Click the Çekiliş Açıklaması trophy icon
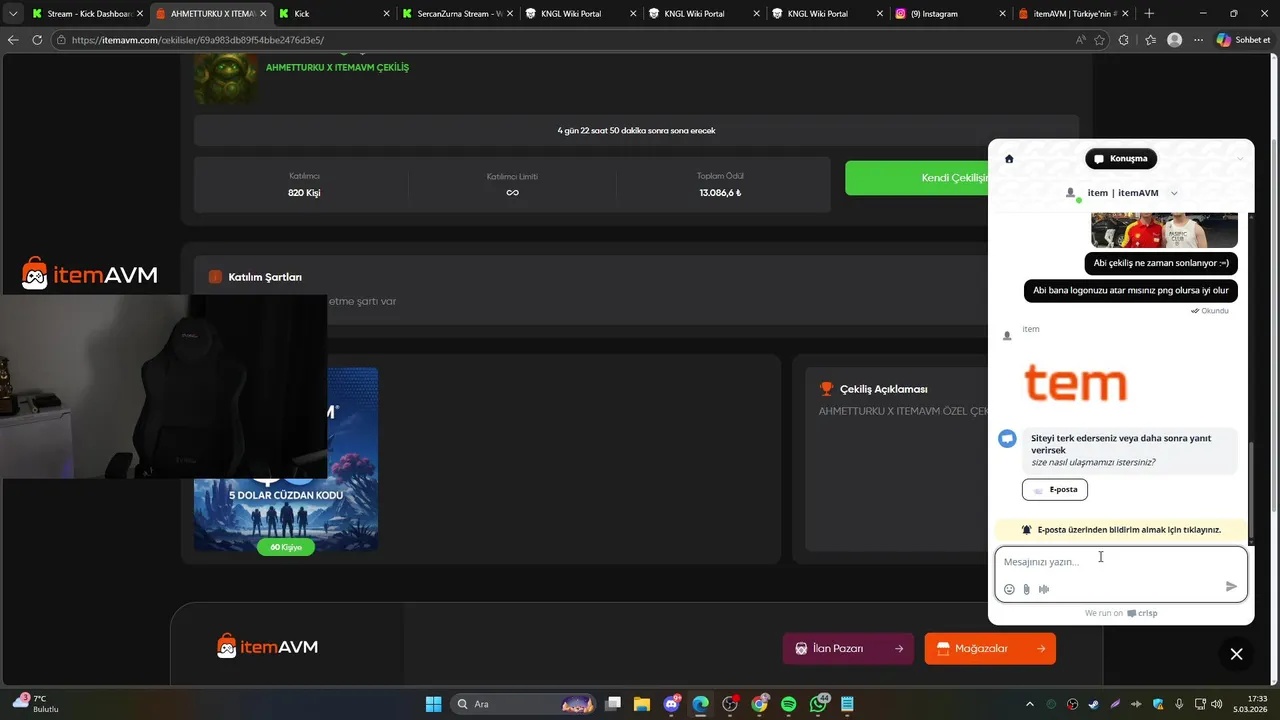The height and width of the screenshot is (720, 1280). [826, 389]
